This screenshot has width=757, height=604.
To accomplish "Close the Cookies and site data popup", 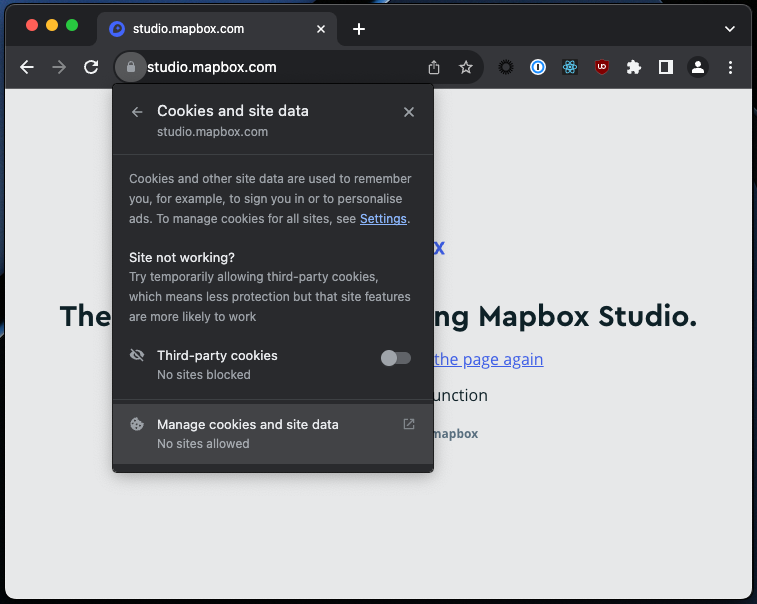I will click(x=408, y=112).
